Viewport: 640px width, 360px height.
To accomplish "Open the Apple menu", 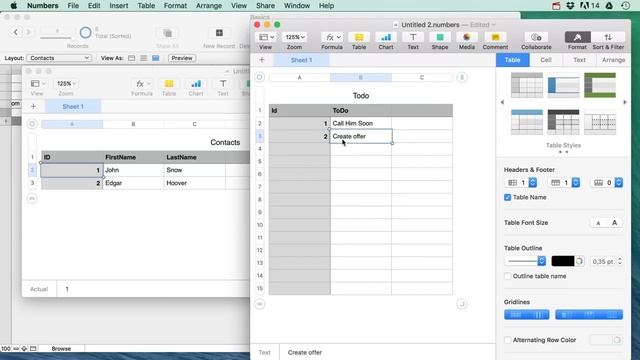I will pos(13,6).
